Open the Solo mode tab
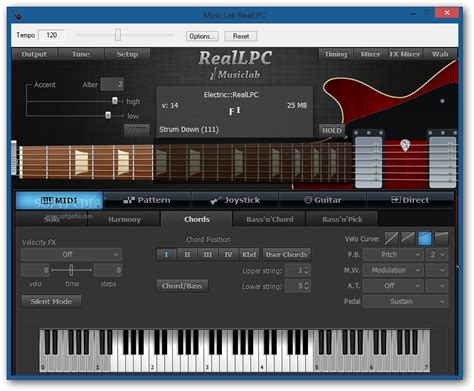This screenshot has height=391, width=474. click(51, 219)
